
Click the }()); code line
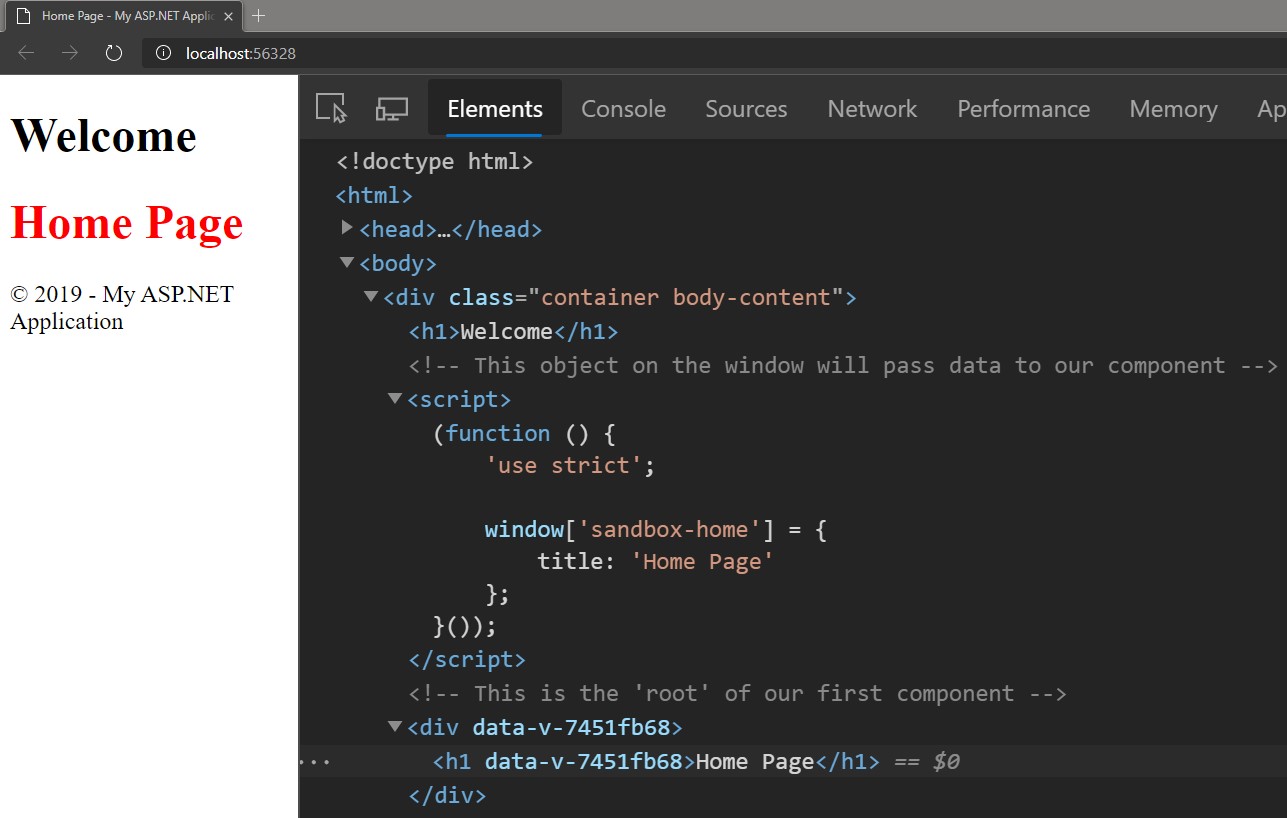pyautogui.click(x=464, y=626)
